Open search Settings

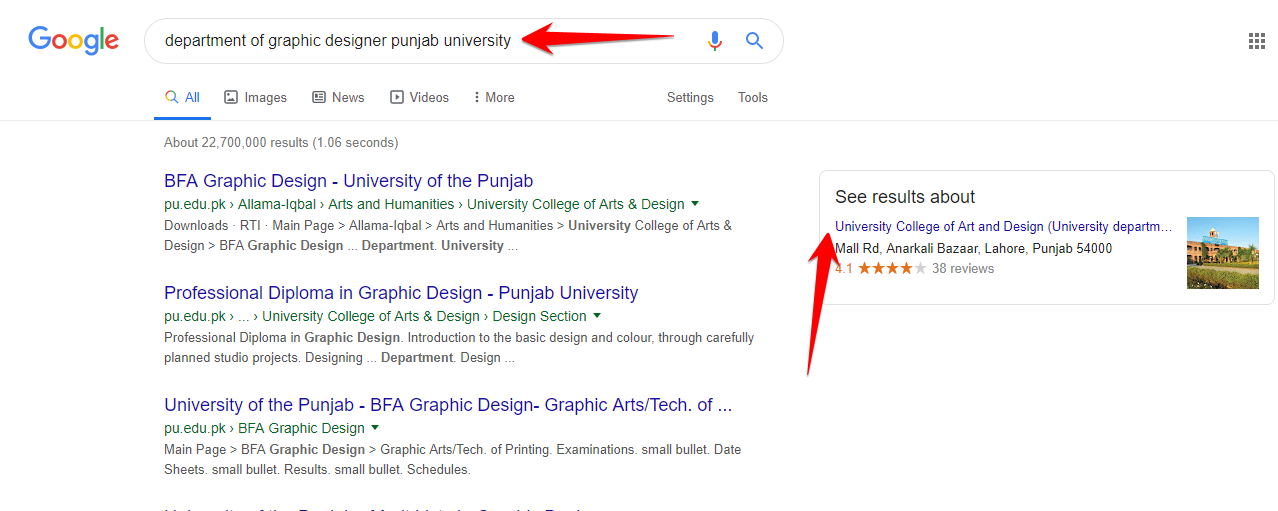click(x=690, y=97)
